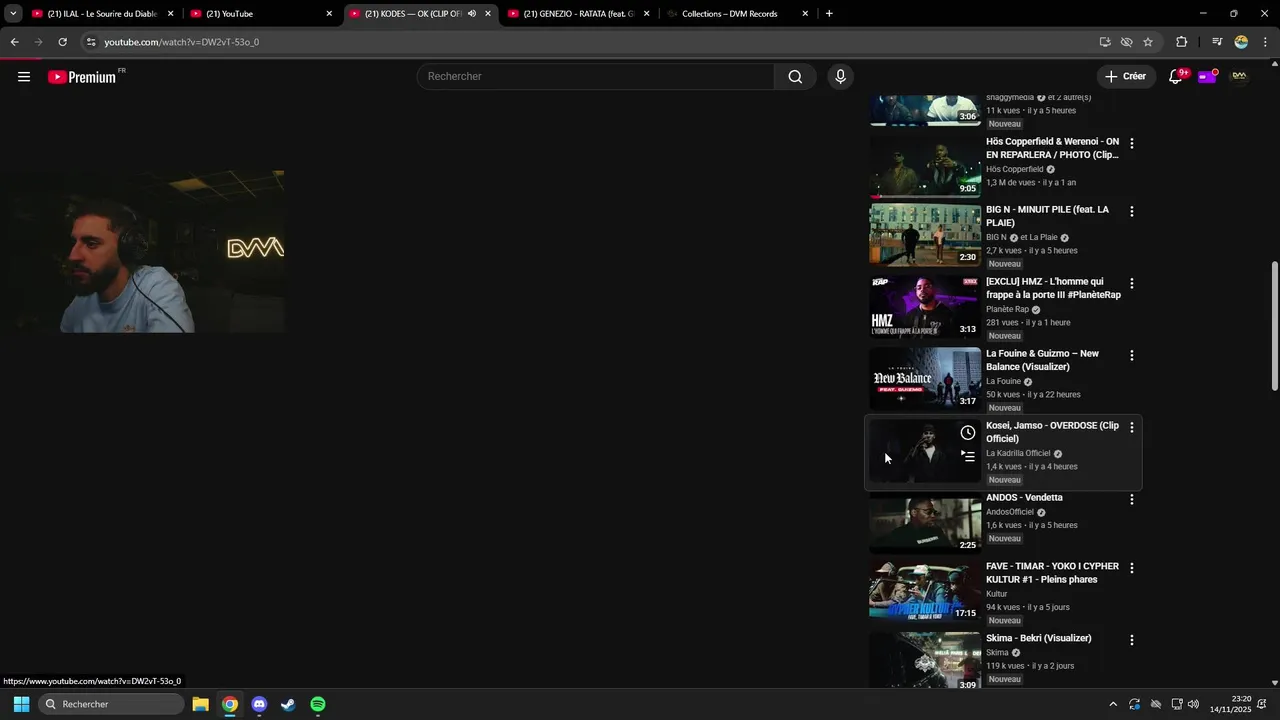
Task: Install app icon in address bar
Action: pyautogui.click(x=1105, y=42)
